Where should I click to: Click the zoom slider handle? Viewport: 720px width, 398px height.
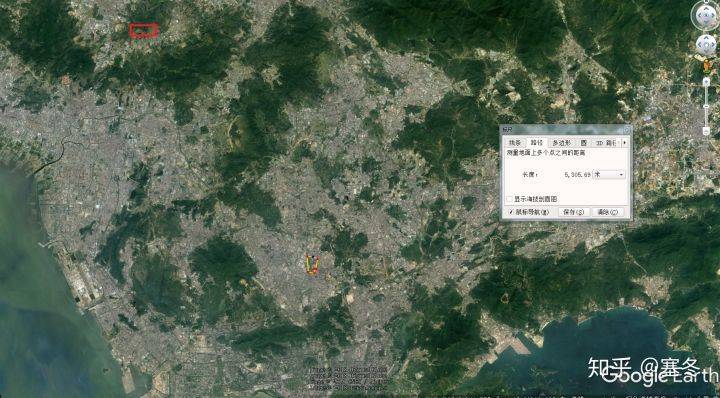(706, 106)
